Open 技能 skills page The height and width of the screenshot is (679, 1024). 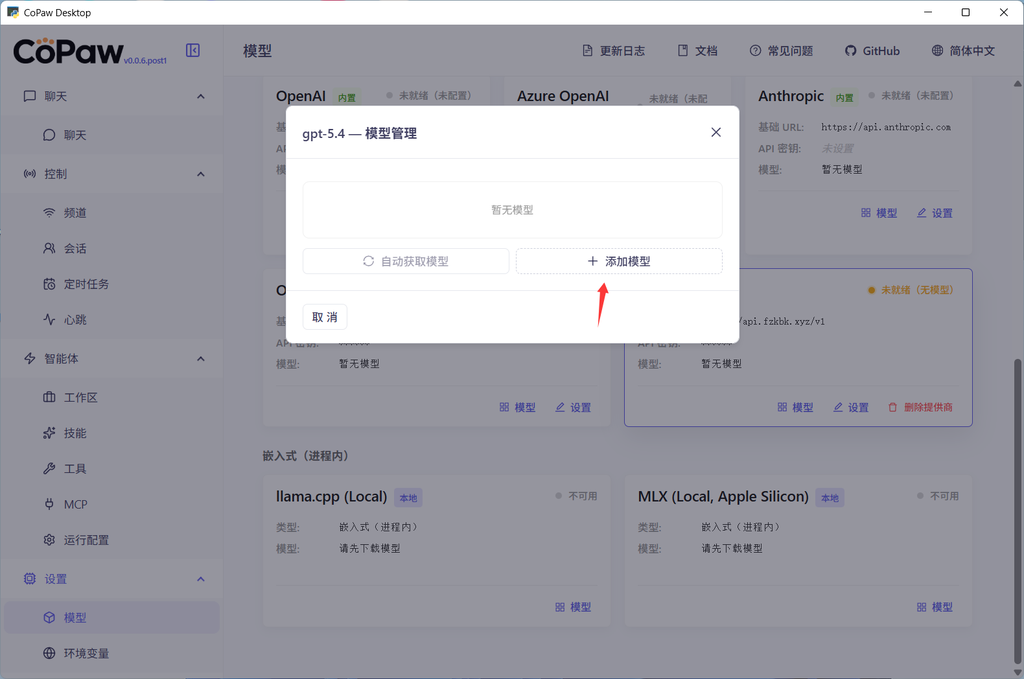[x=111, y=434]
